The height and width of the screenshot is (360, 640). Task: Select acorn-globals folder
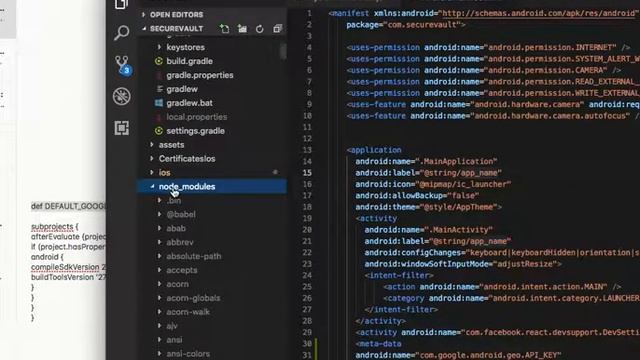pos(193,298)
